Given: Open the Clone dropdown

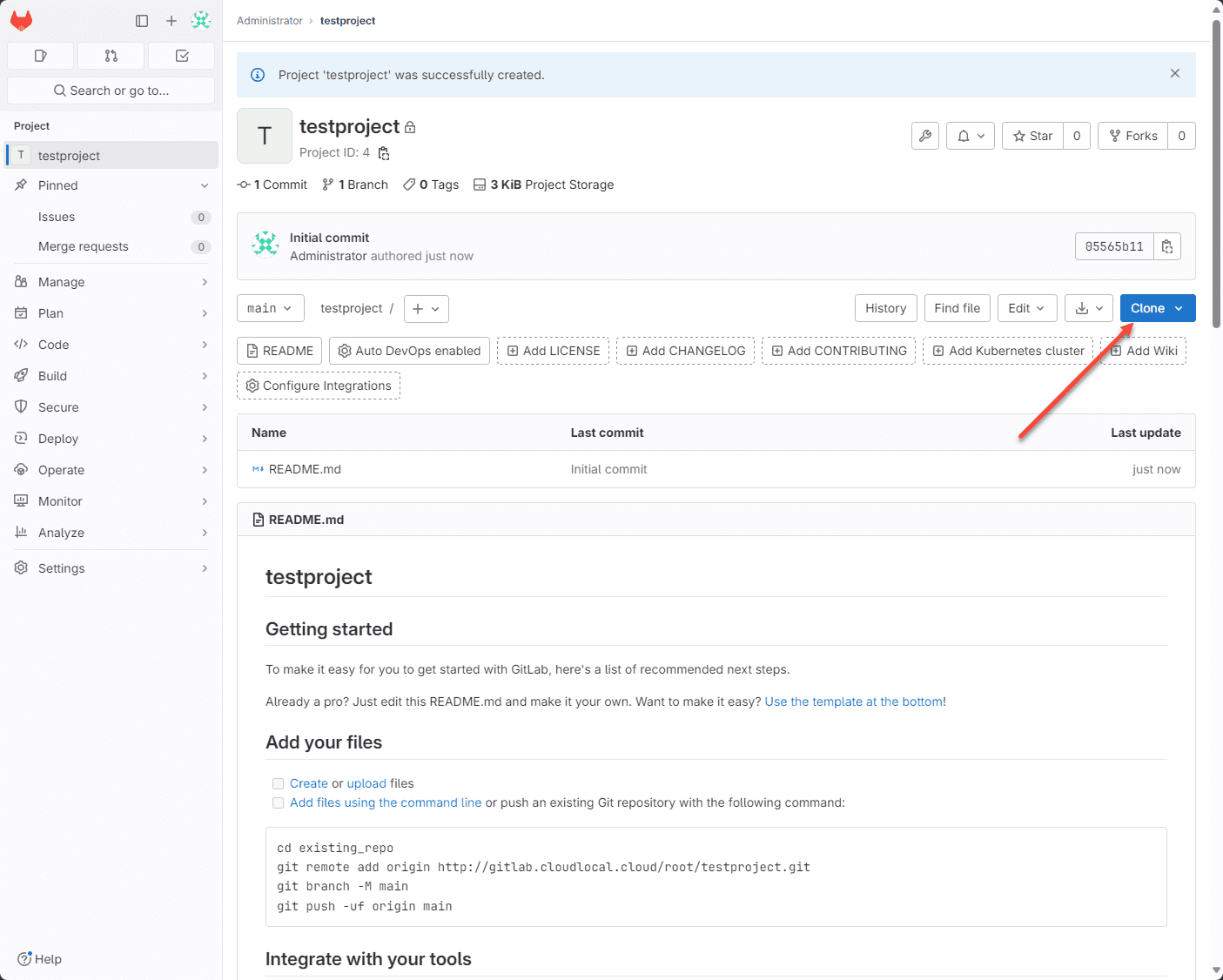Looking at the screenshot, I should (1157, 308).
